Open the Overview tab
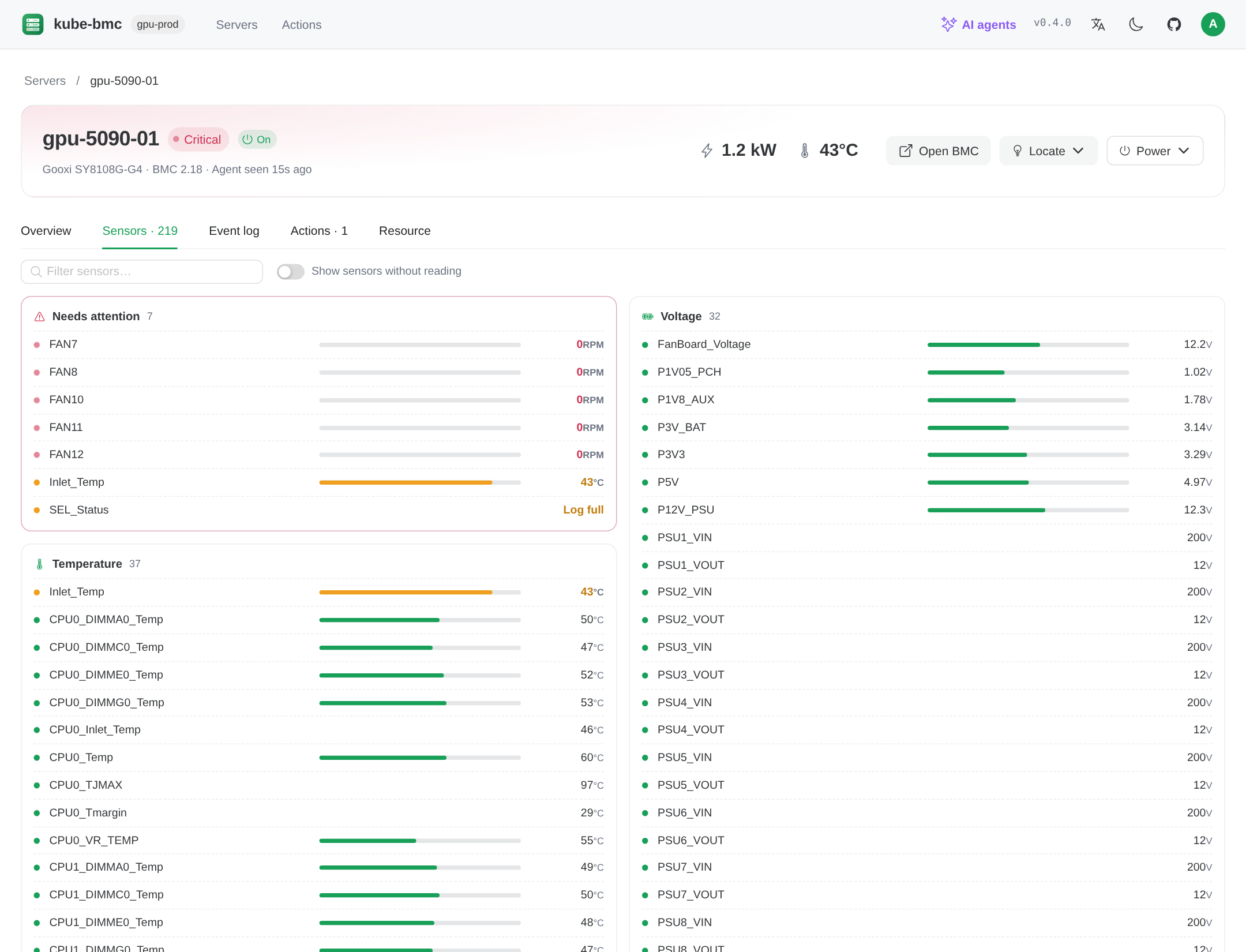 46,231
